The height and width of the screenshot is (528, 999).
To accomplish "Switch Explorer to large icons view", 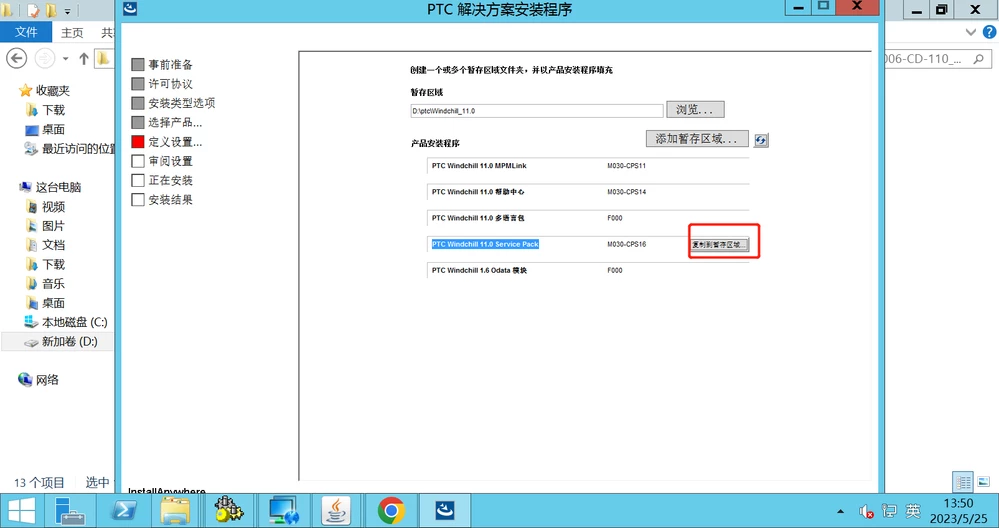I will tap(984, 482).
